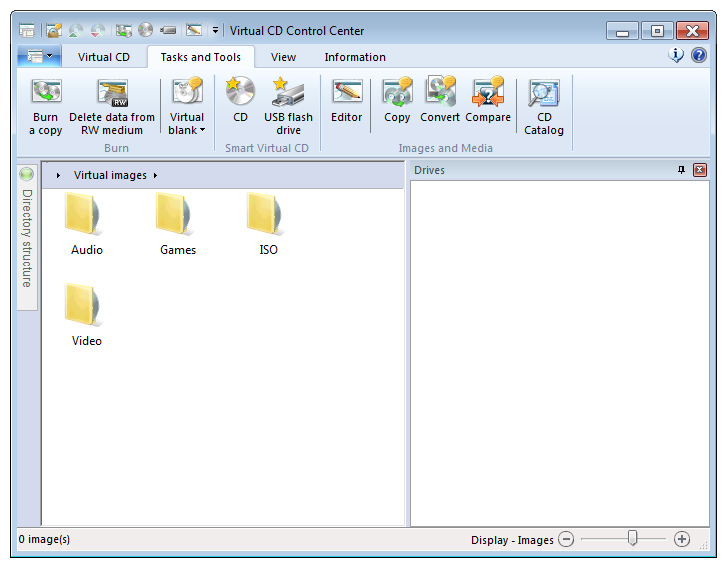Open the Convert tool

coord(440,100)
